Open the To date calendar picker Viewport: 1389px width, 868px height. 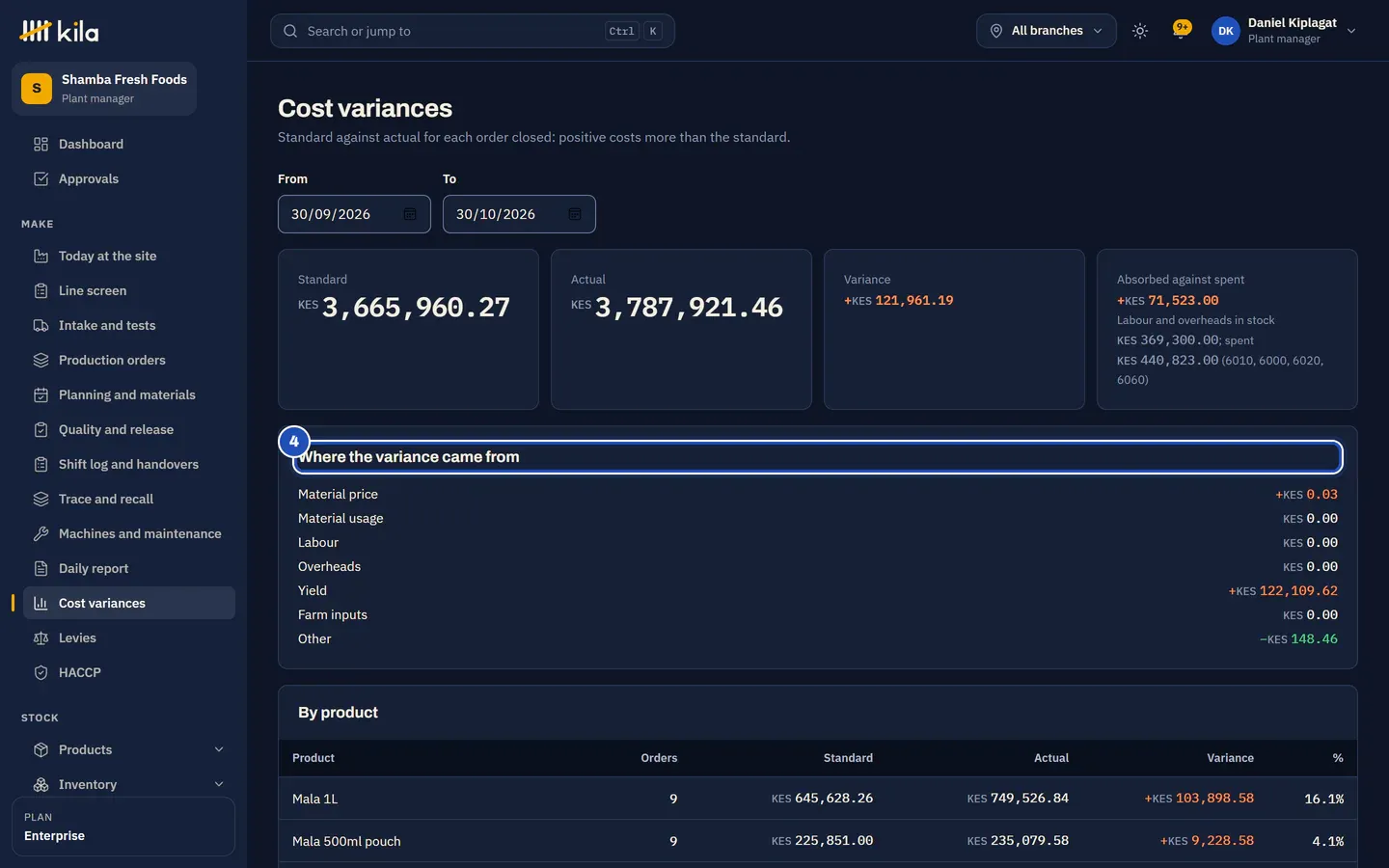click(575, 214)
